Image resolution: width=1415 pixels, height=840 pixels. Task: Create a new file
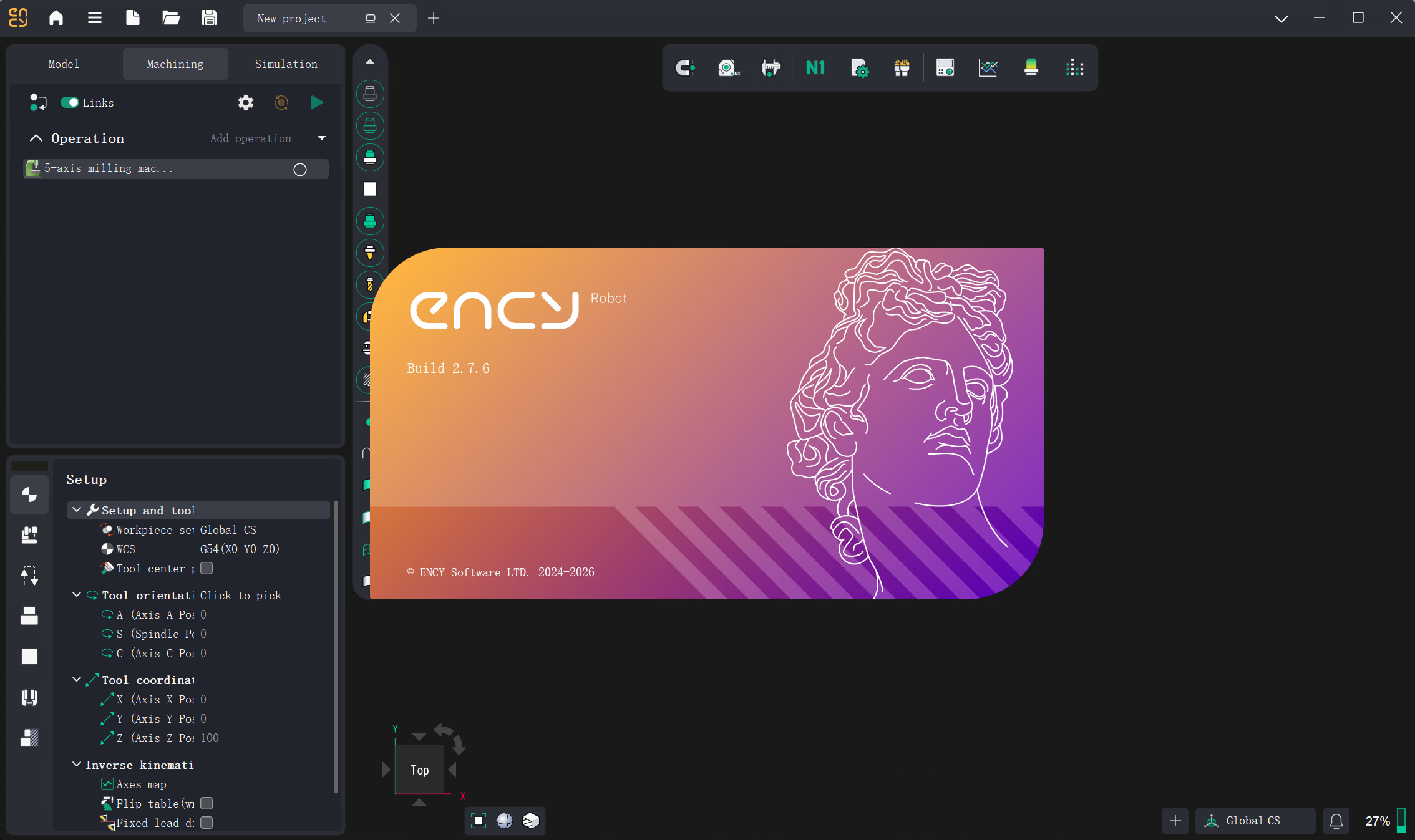133,17
